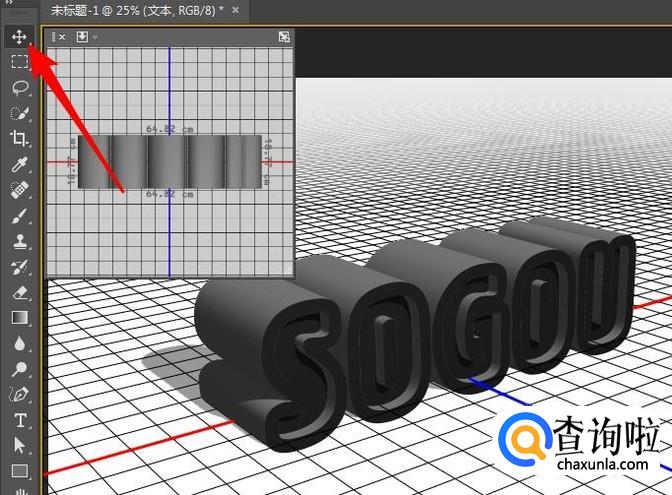Select the Rectangle shape tool

click(x=20, y=471)
